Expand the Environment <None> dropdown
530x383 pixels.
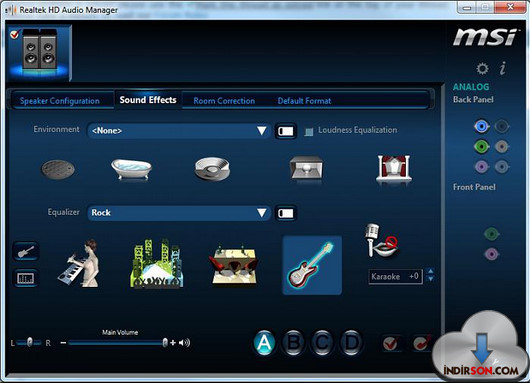(x=179, y=130)
